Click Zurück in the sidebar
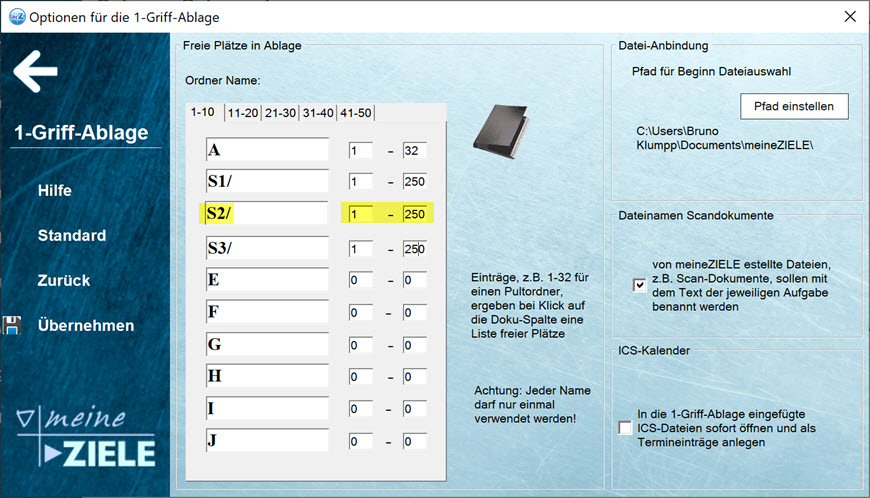870x498 pixels. click(64, 281)
